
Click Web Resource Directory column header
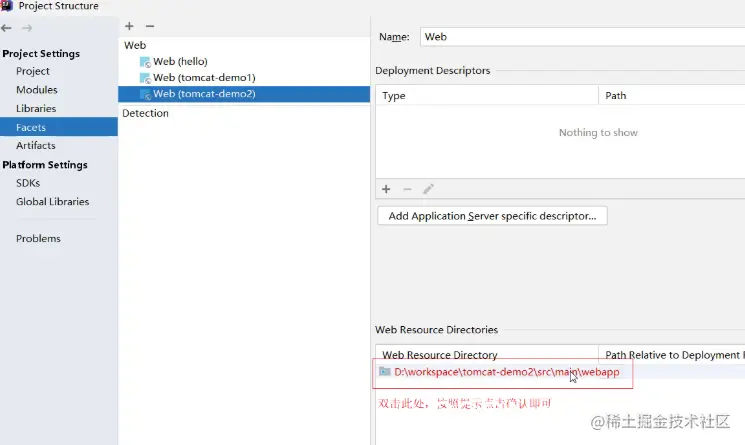[x=487, y=355]
